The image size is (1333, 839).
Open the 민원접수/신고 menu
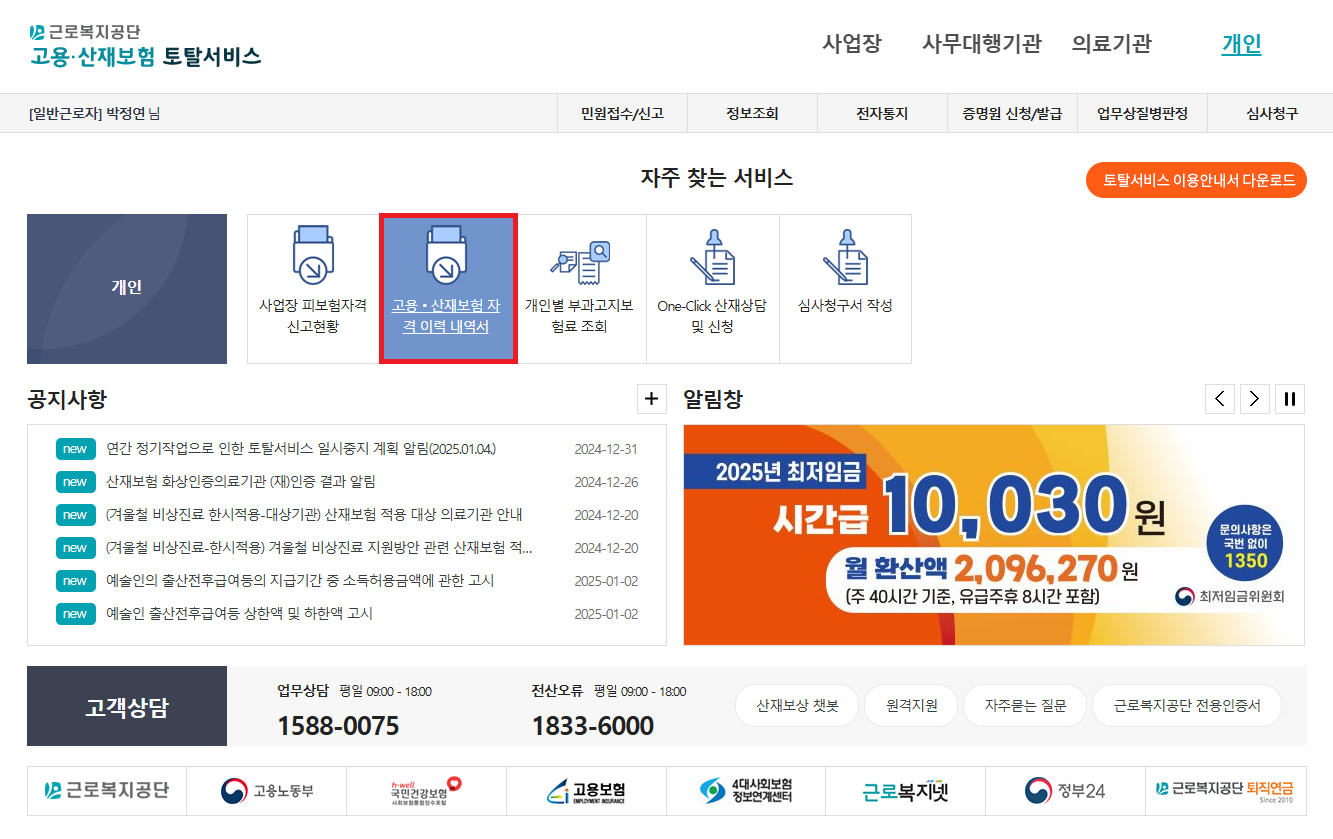click(622, 114)
